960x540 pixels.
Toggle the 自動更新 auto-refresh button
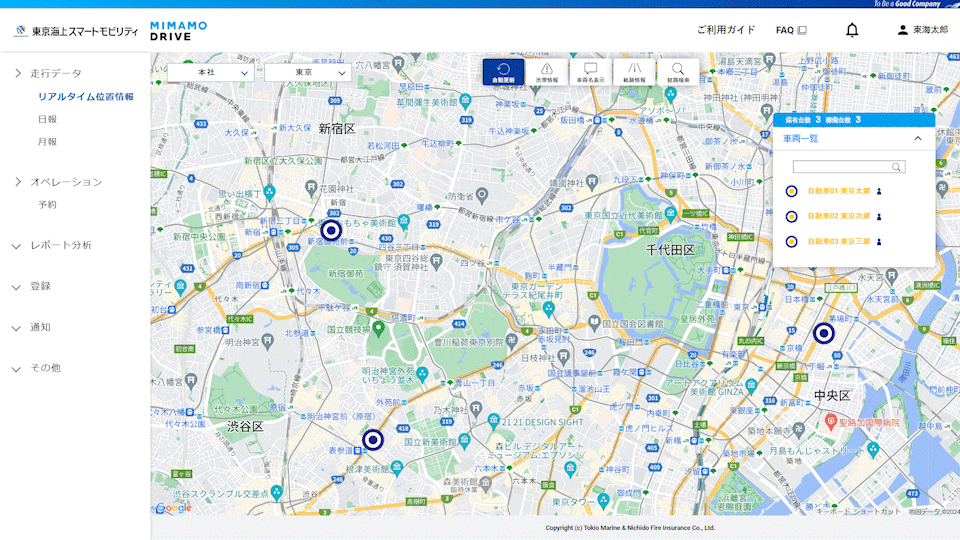pos(503,72)
